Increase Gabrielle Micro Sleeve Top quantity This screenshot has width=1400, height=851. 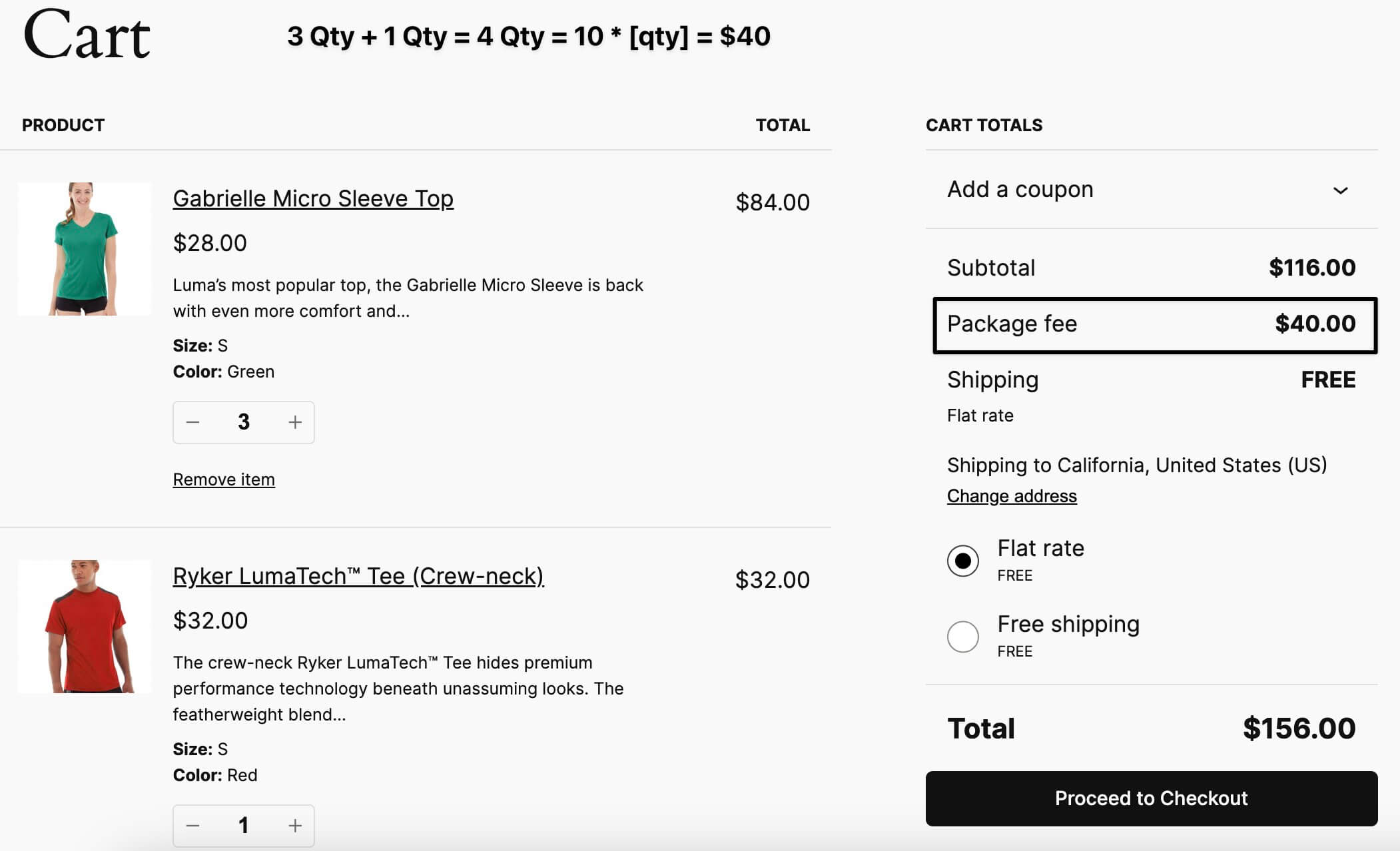coord(294,422)
